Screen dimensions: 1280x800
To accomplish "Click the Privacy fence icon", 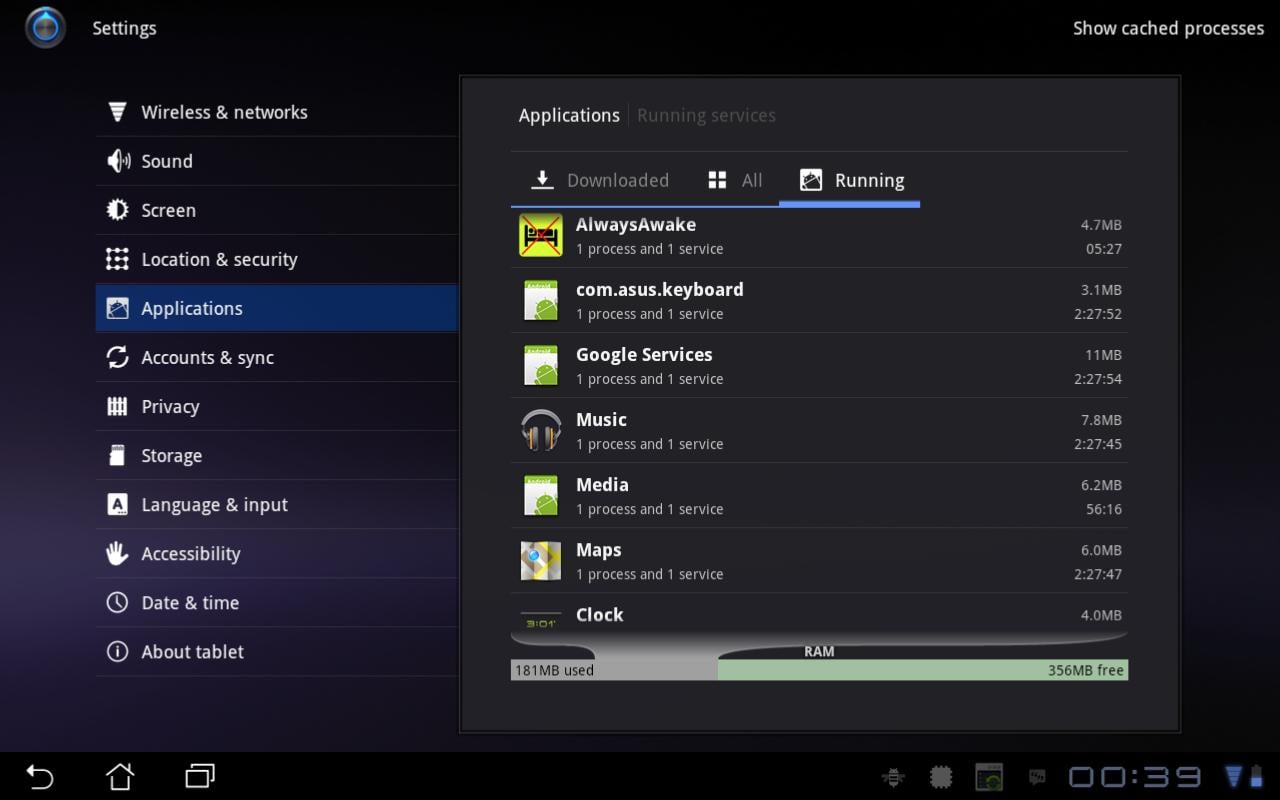I will pos(117,406).
